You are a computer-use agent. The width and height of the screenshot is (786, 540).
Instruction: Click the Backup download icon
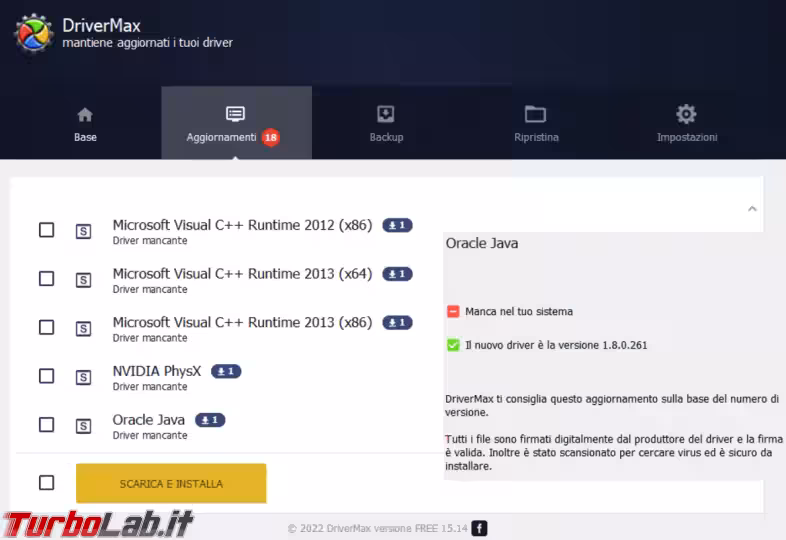[385, 114]
